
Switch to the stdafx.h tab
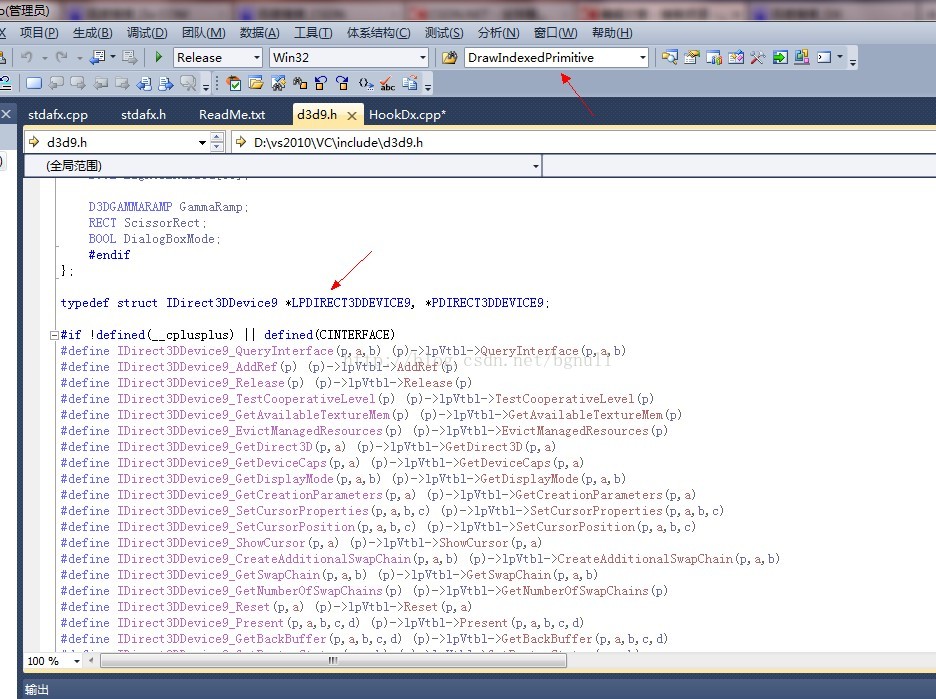143,115
